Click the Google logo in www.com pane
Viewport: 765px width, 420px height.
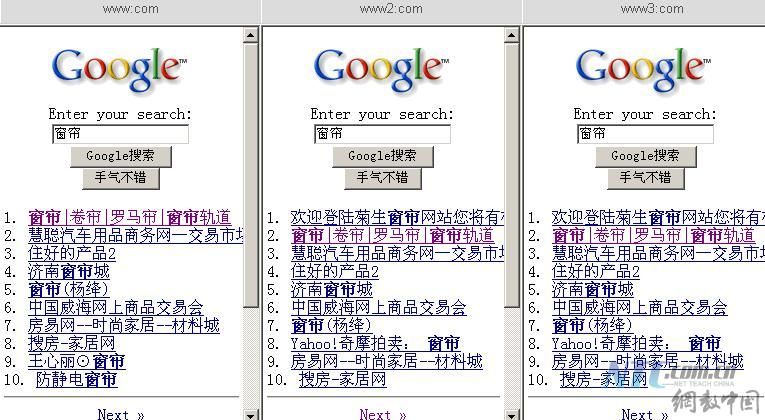[x=119, y=69]
